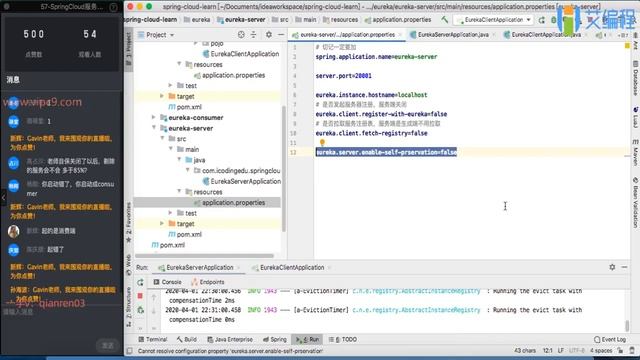640x360 pixels.
Task: Open the Spring tool window
Action: pos(275,339)
